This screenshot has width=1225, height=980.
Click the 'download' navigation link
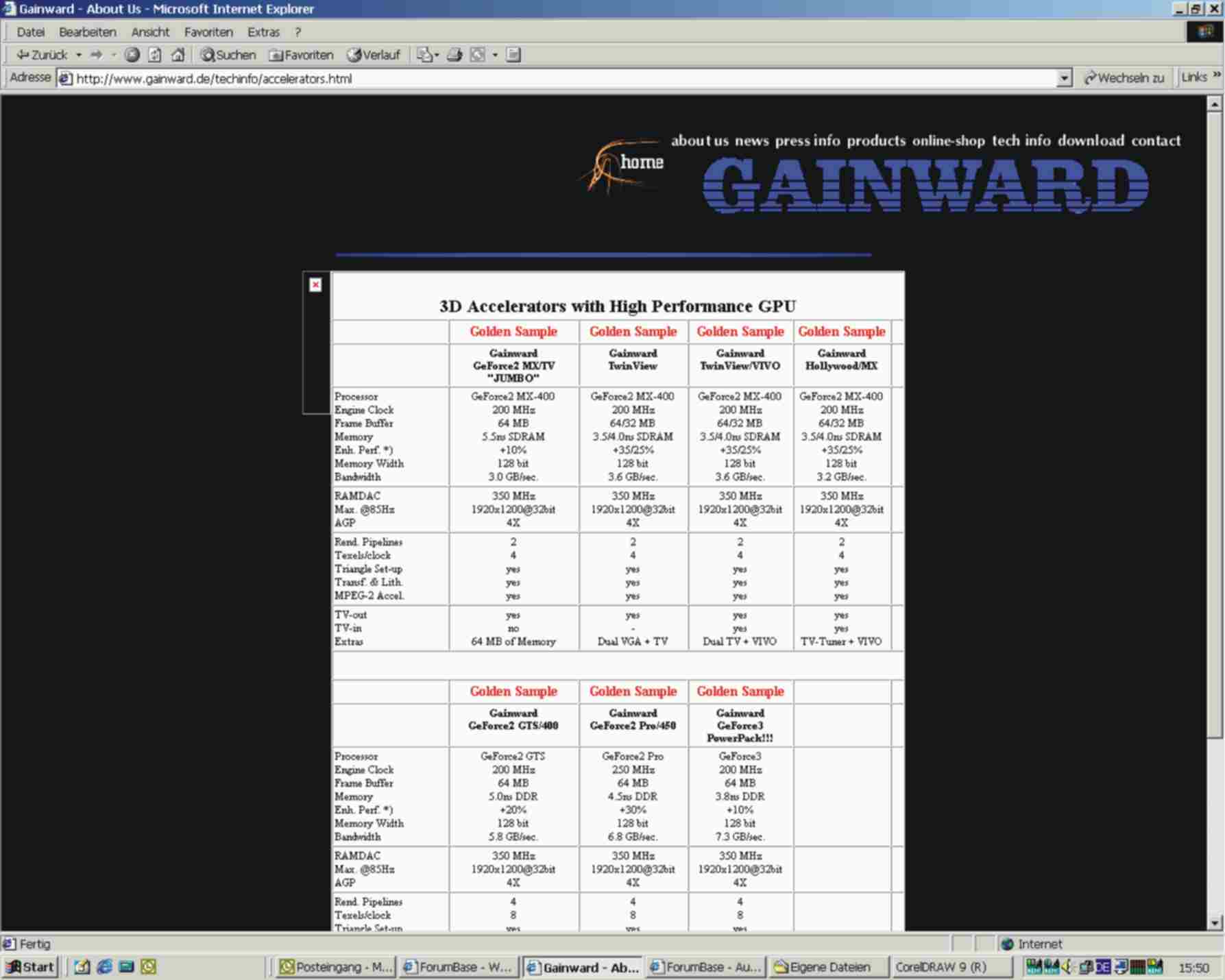pos(1091,140)
